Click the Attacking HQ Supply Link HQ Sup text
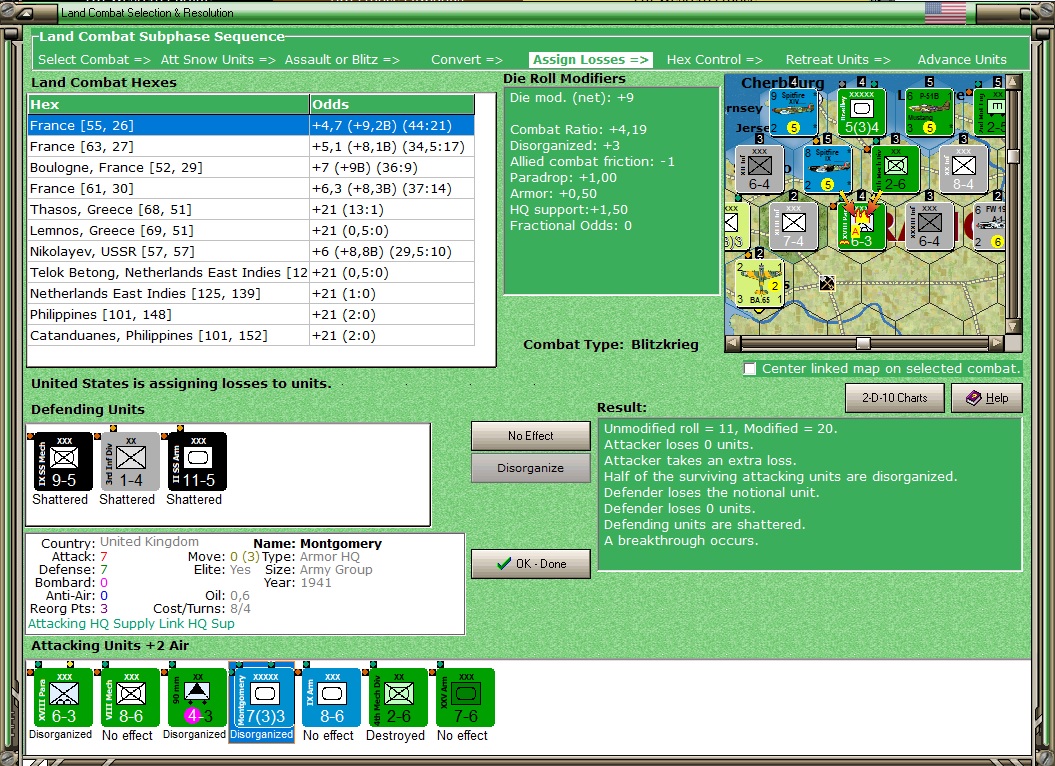 click(x=131, y=624)
